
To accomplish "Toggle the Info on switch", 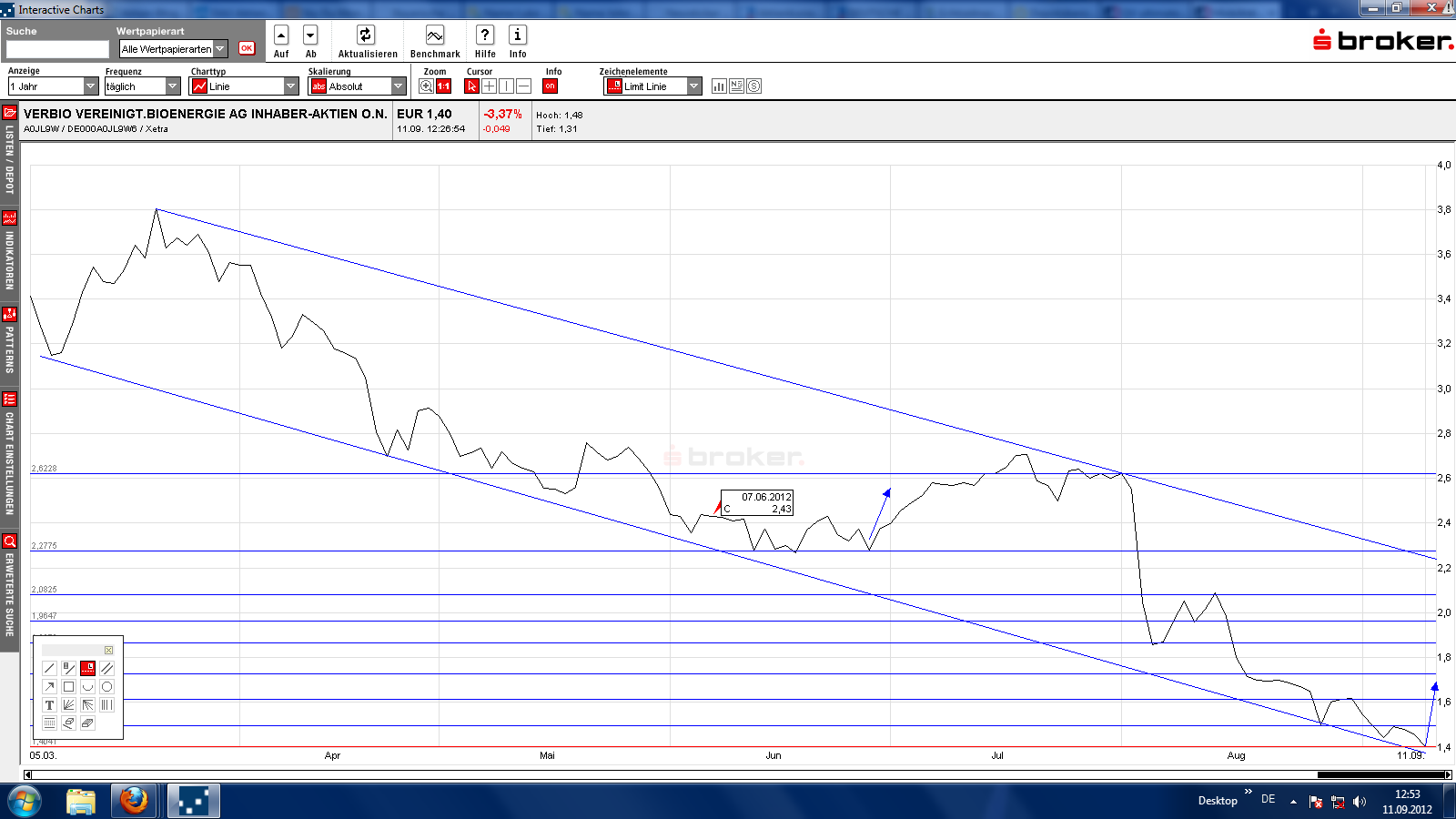I will 550,86.
